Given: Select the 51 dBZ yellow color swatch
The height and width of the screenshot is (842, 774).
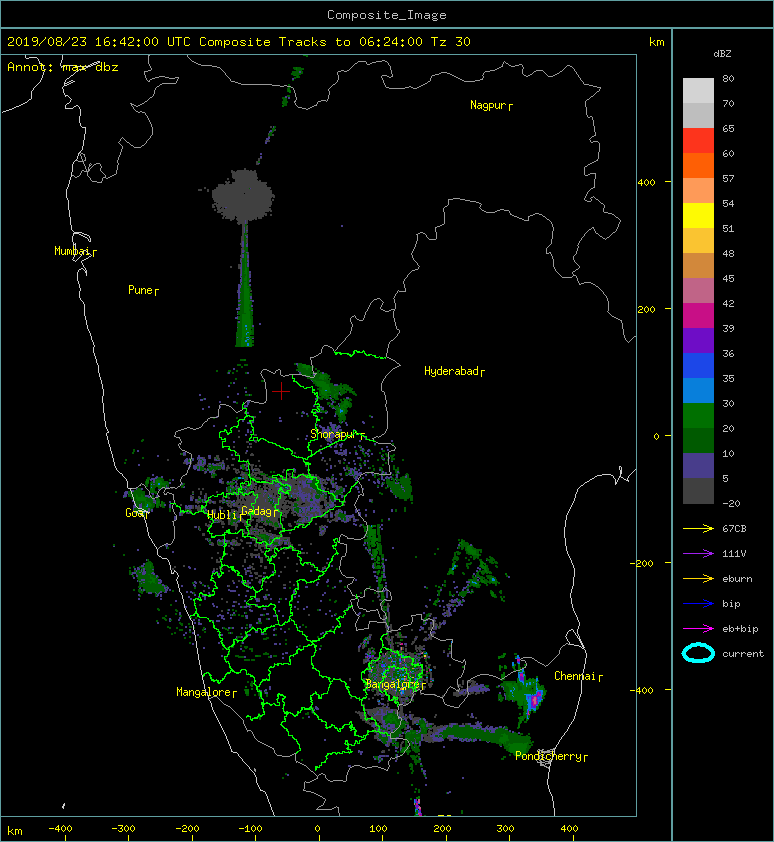Looking at the screenshot, I should pyautogui.click(x=698, y=215).
